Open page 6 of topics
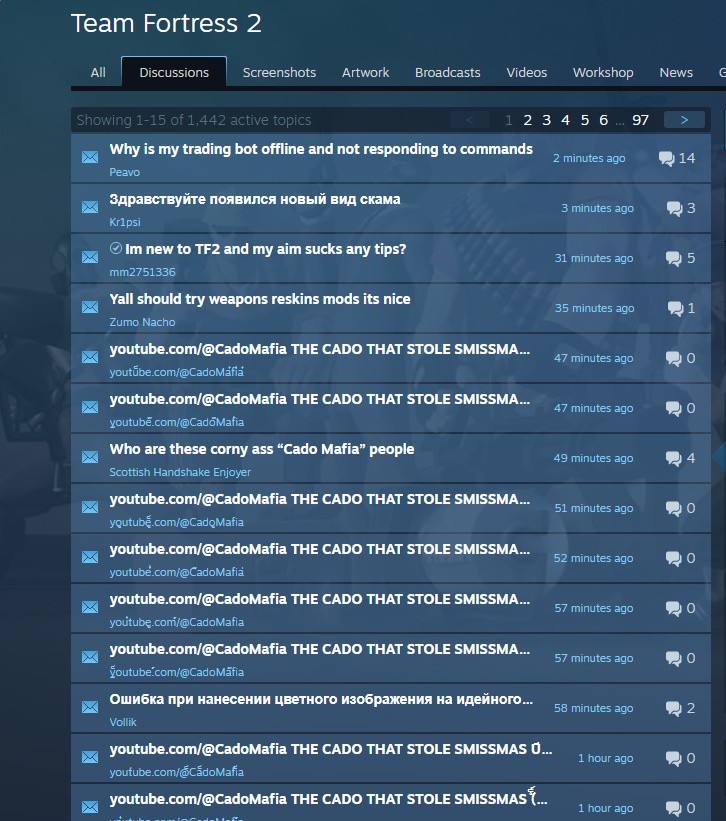The height and width of the screenshot is (821, 726). [x=604, y=120]
